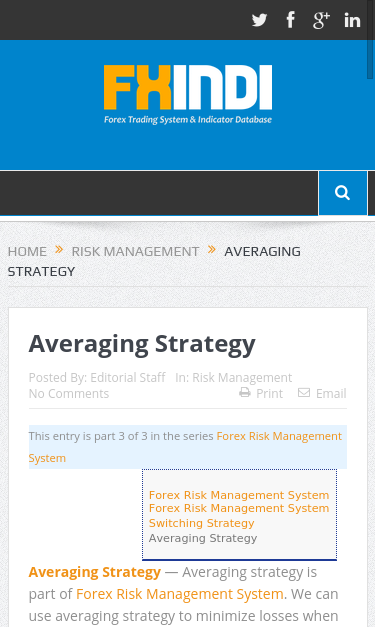Go to HOME in the breadcrumb
375x627 pixels.
27,252
